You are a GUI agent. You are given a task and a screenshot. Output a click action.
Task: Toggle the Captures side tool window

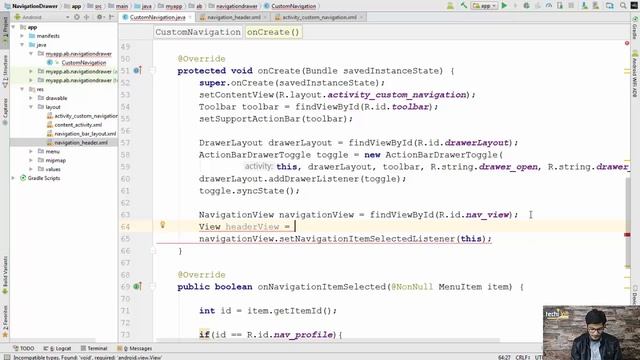[5, 111]
